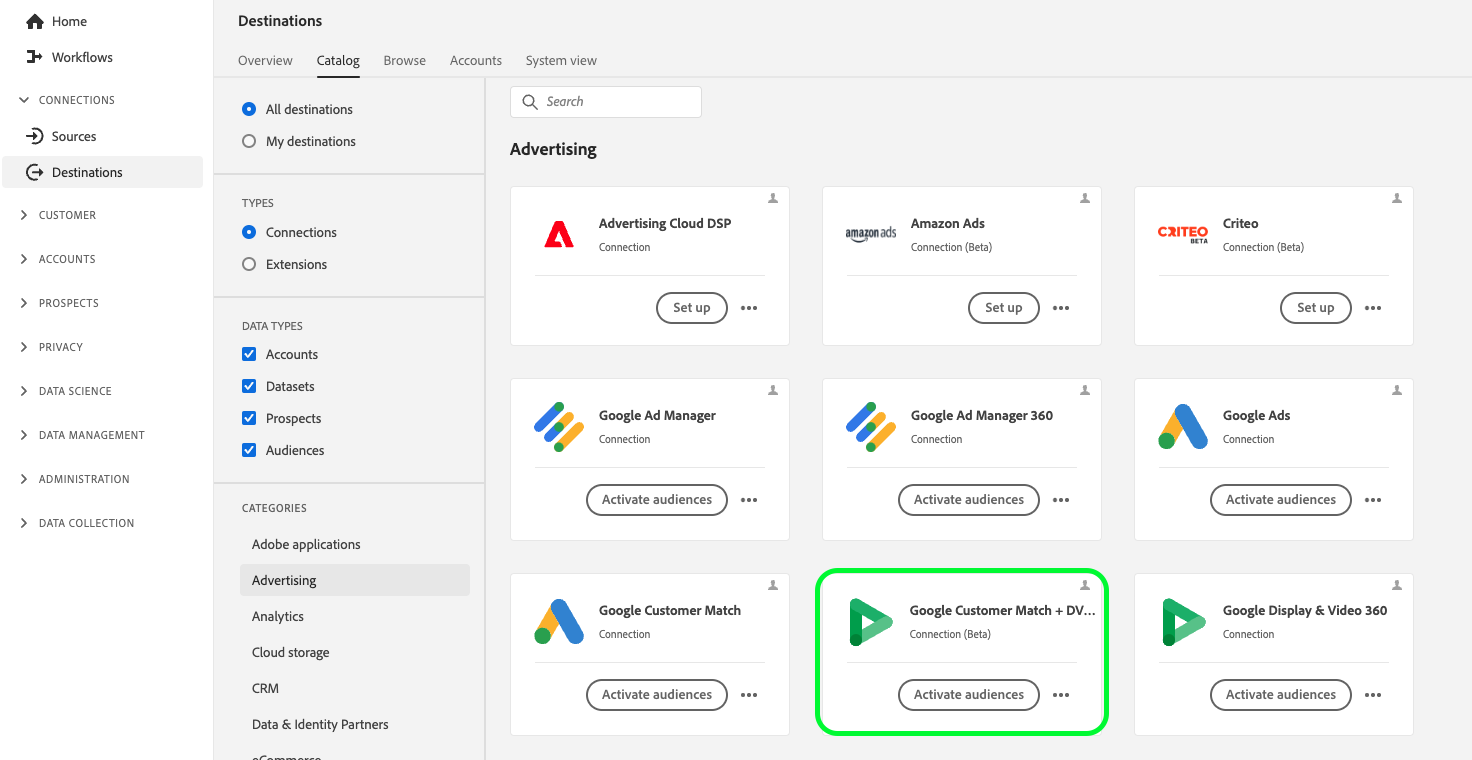1472x760 pixels.
Task: Click Set up for Advertising Cloud DSP
Action: click(692, 308)
